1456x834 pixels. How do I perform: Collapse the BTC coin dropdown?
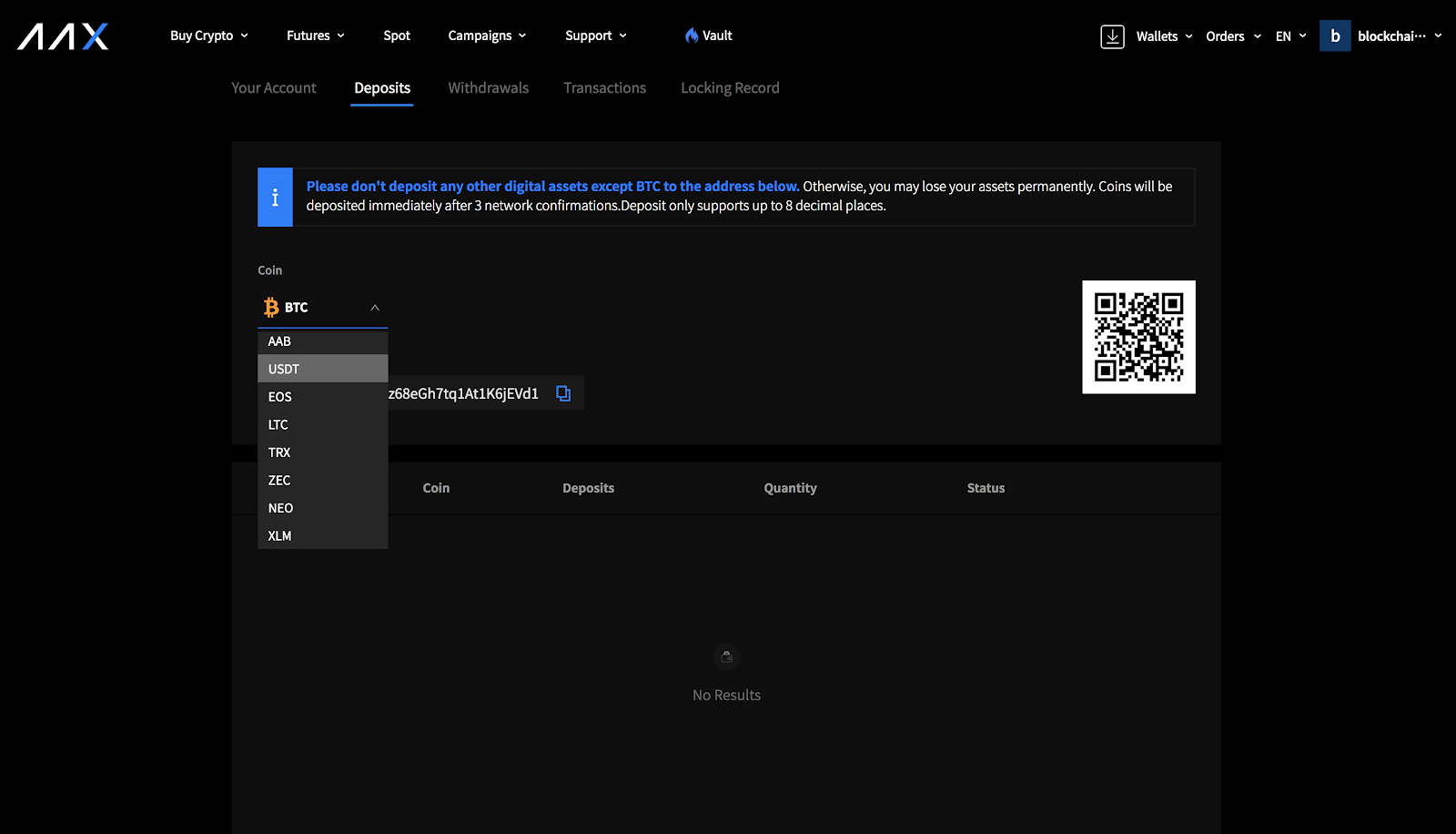pyautogui.click(x=374, y=308)
